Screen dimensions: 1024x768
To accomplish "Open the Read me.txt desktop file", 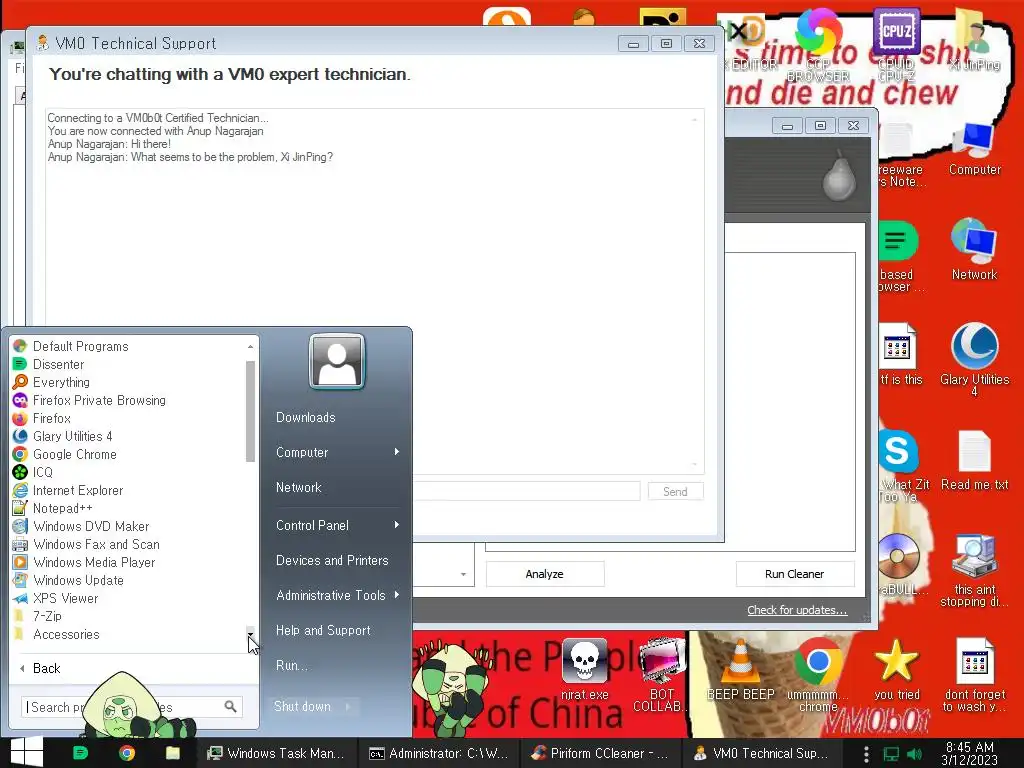I will (974, 460).
